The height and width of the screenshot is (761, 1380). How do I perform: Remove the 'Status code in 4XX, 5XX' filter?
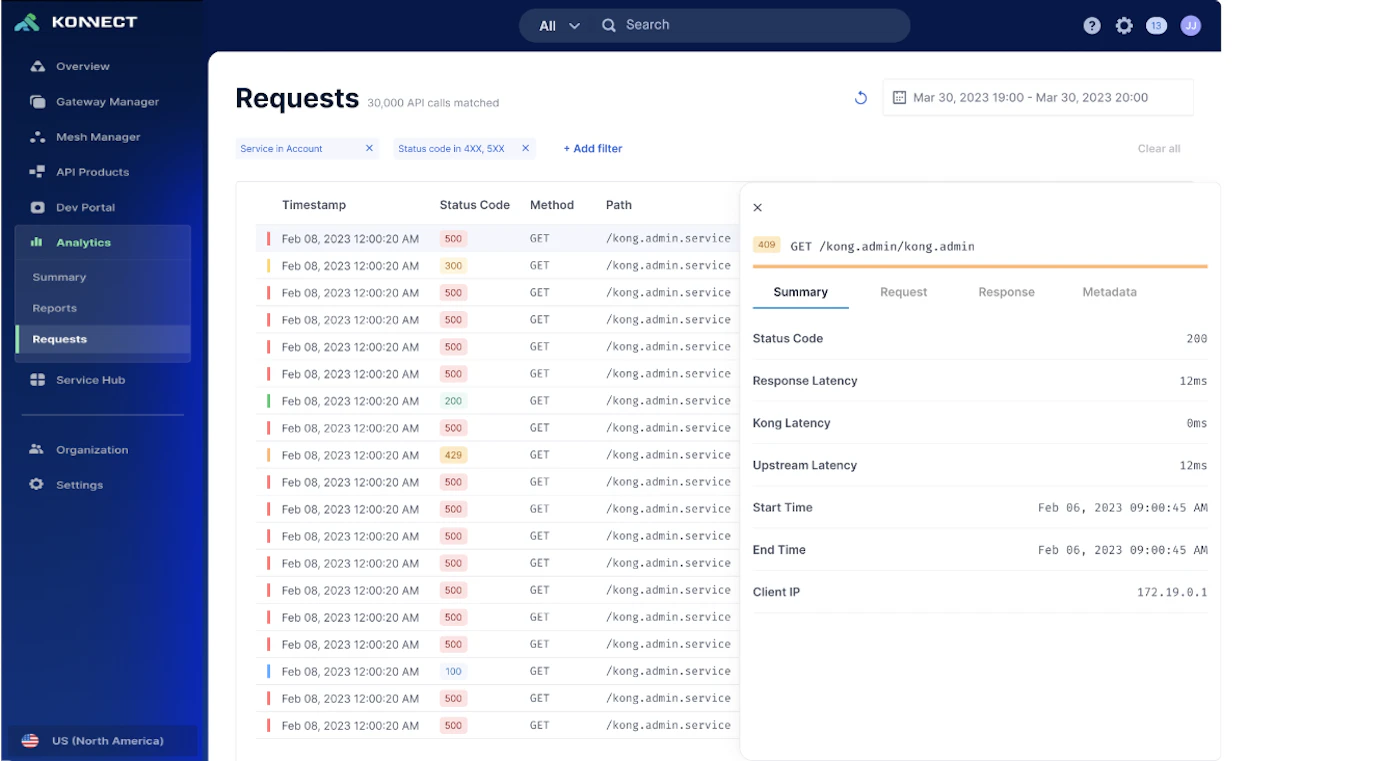[525, 149]
